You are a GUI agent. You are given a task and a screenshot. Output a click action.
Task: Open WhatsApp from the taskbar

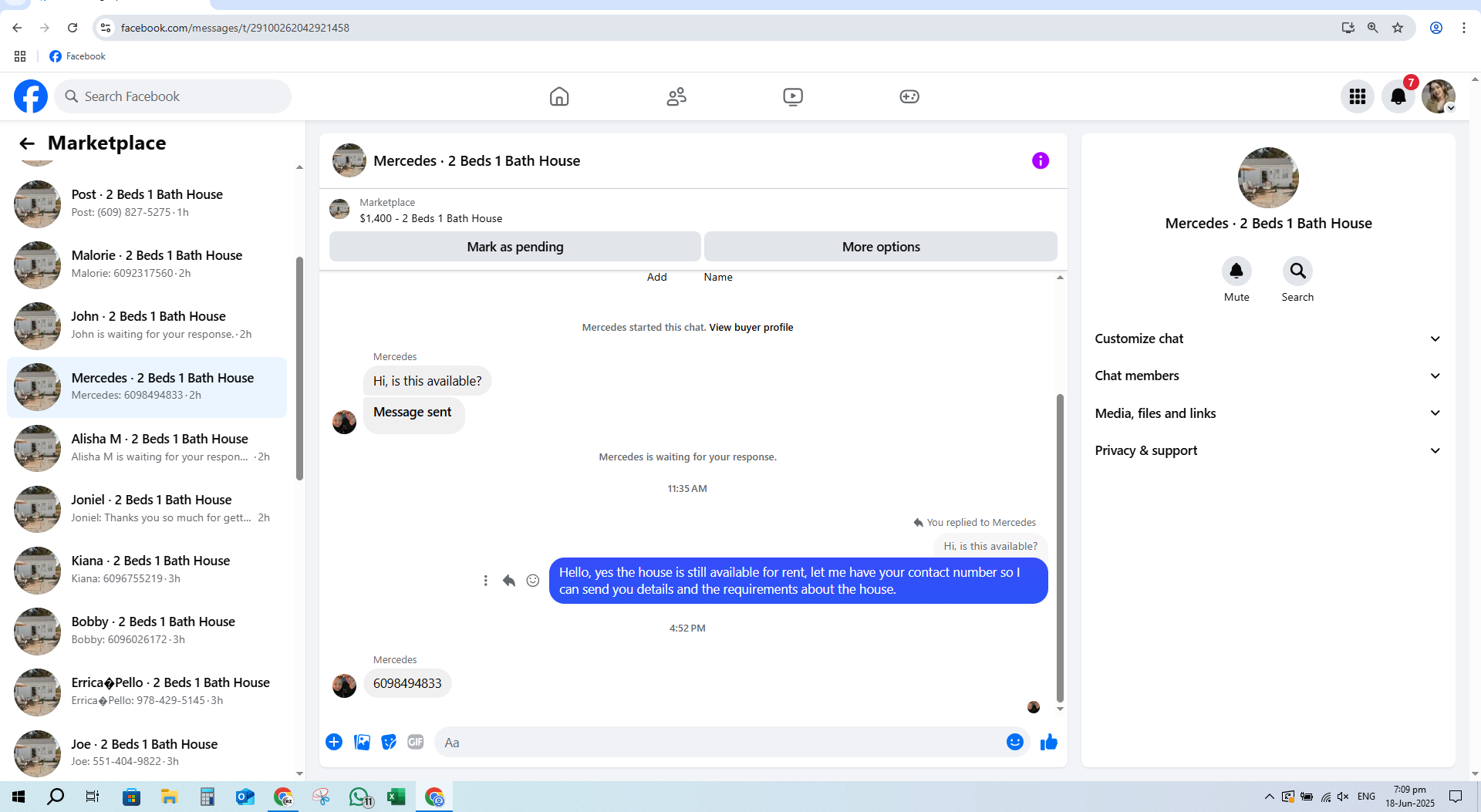[x=359, y=797]
